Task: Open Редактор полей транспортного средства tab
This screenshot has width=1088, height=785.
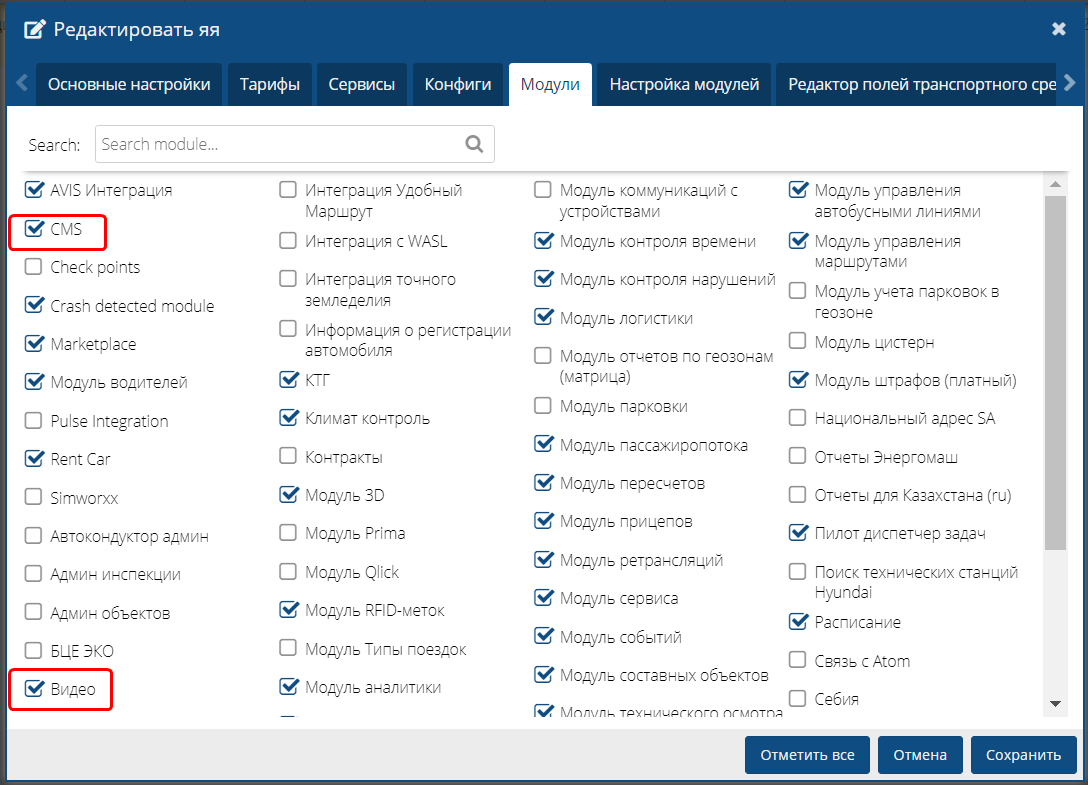Action: click(x=916, y=85)
